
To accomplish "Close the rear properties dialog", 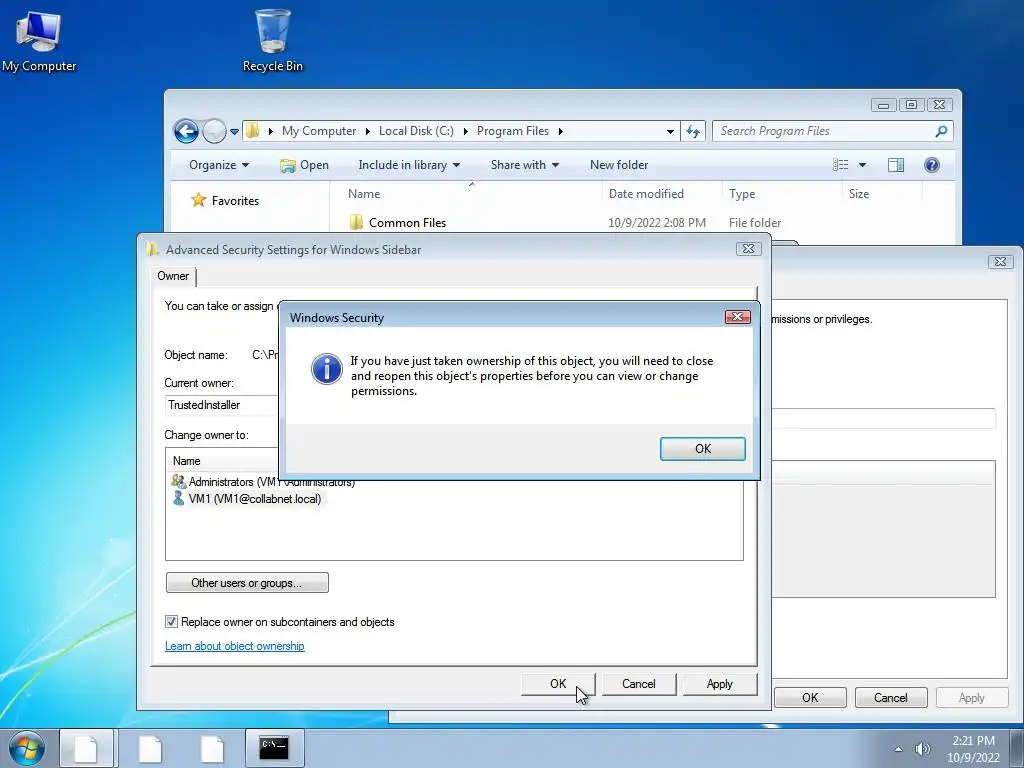I will (x=1000, y=261).
